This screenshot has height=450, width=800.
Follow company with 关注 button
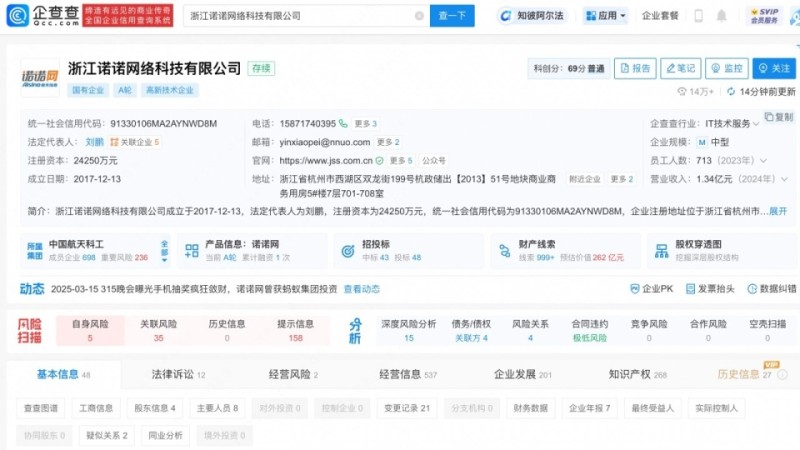click(774, 68)
